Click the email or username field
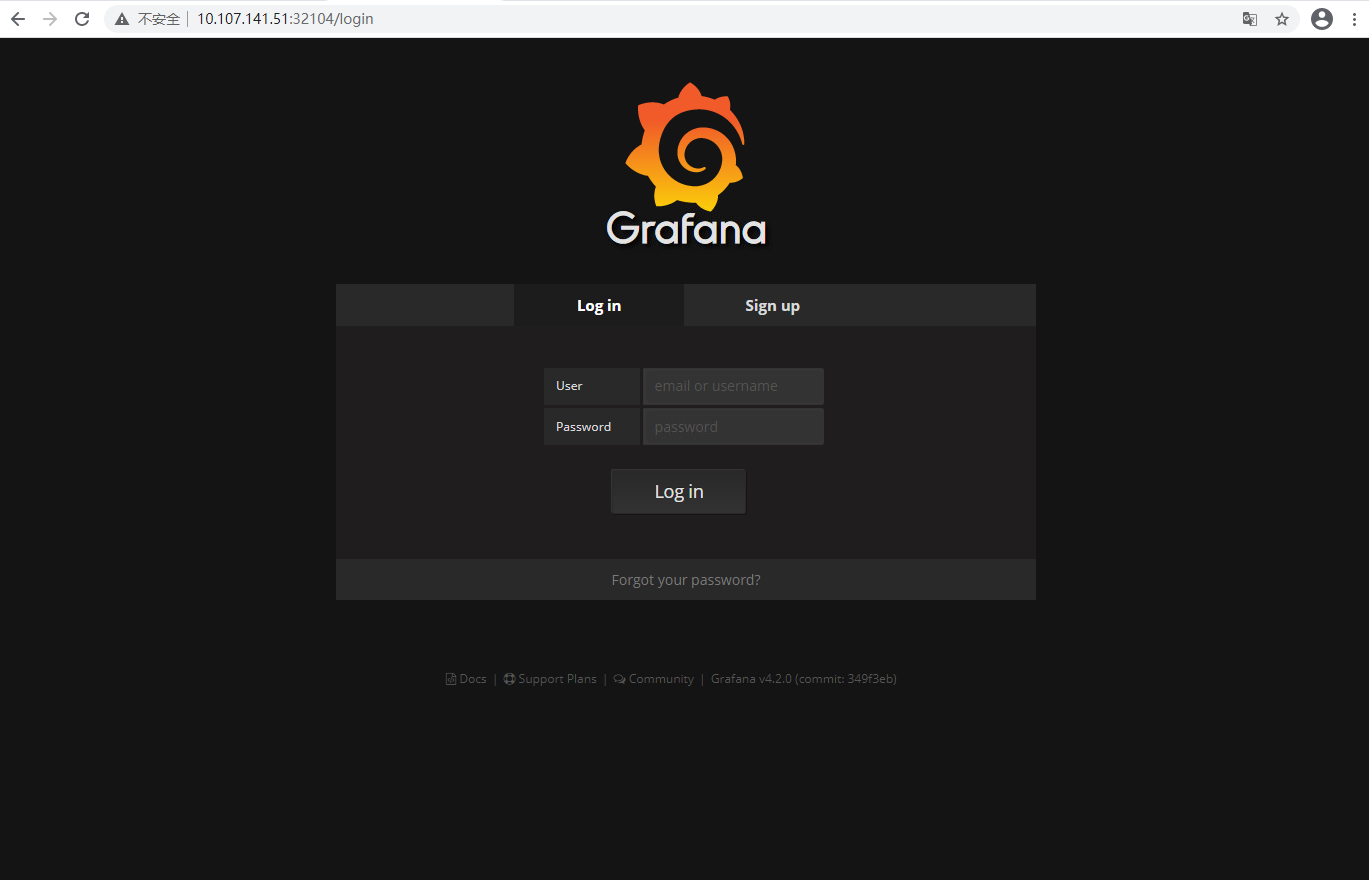The height and width of the screenshot is (880, 1369). 733,386
